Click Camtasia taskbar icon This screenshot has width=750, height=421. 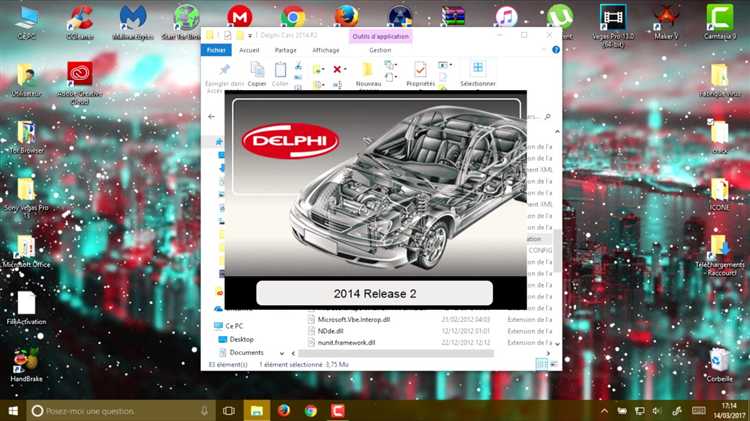(x=337, y=411)
